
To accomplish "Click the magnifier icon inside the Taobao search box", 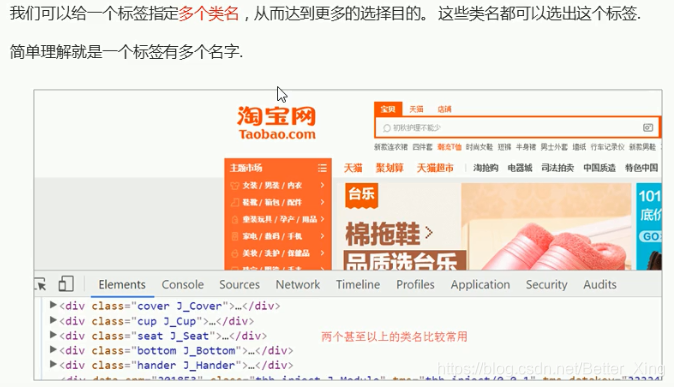I will tap(386, 128).
